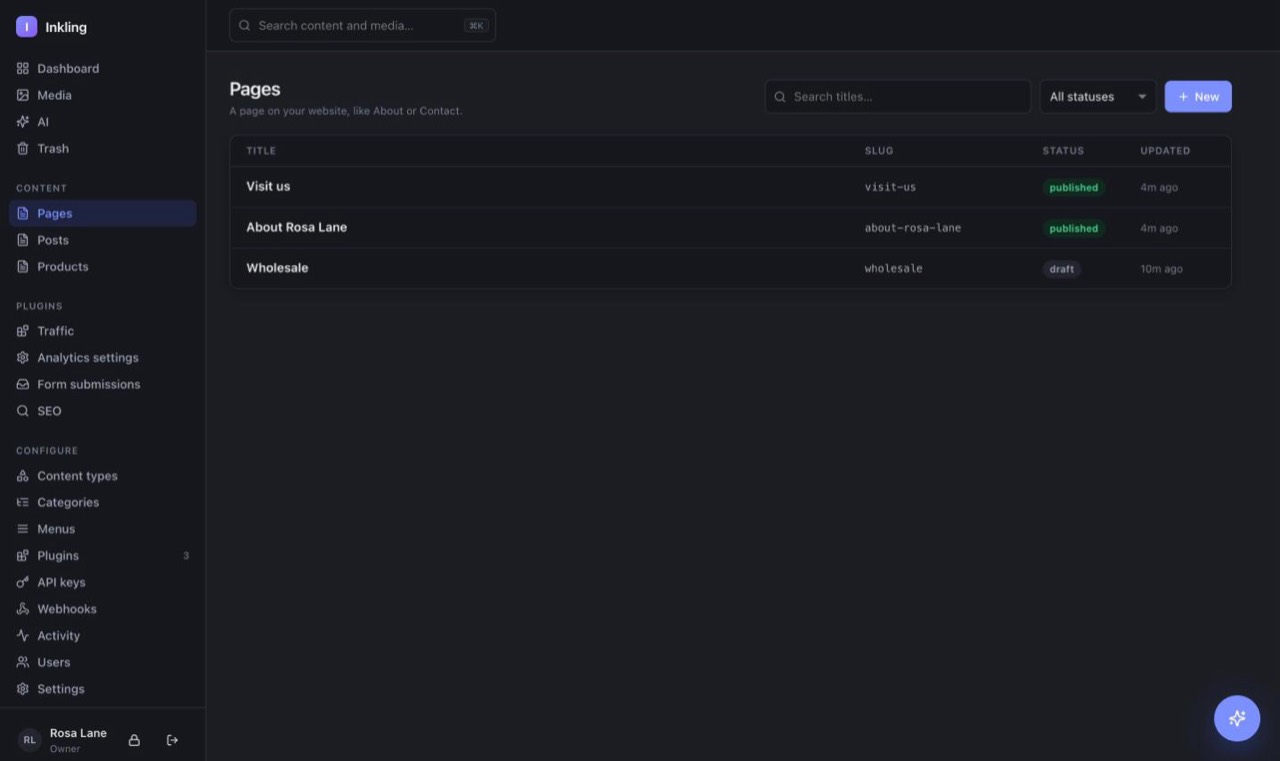The image size is (1280, 761).
Task: Click the about-rosa-lane slug
Action: pos(913,228)
